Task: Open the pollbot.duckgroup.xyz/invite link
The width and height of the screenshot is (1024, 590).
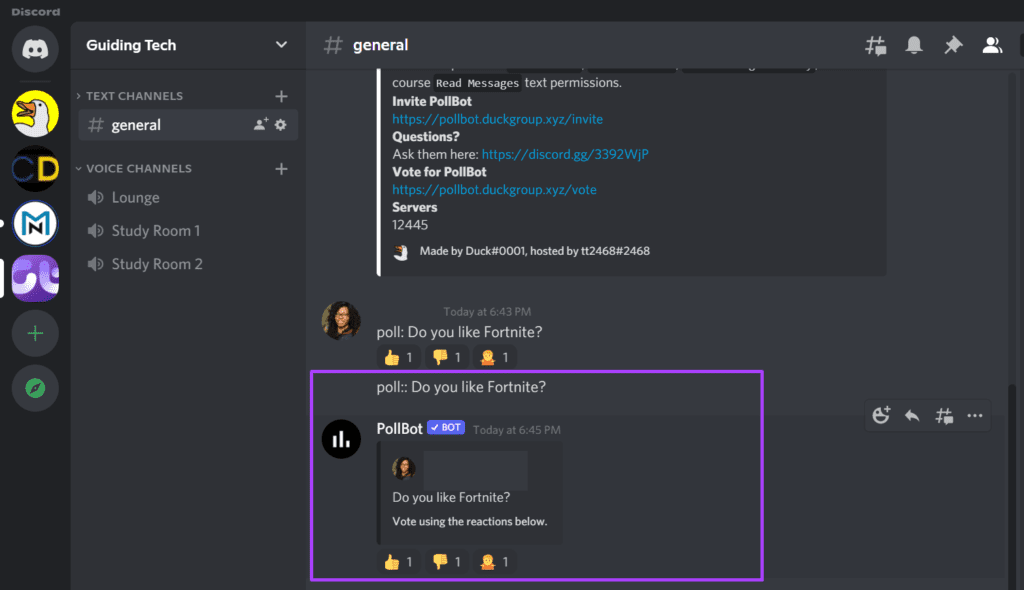Action: (498, 119)
